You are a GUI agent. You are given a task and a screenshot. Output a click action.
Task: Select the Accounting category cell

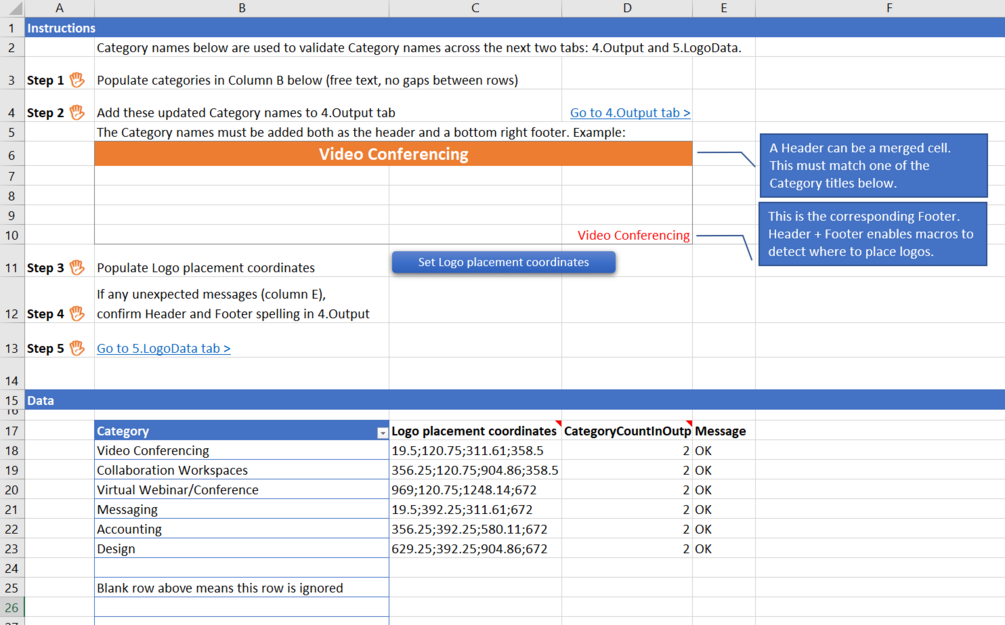click(x=242, y=529)
